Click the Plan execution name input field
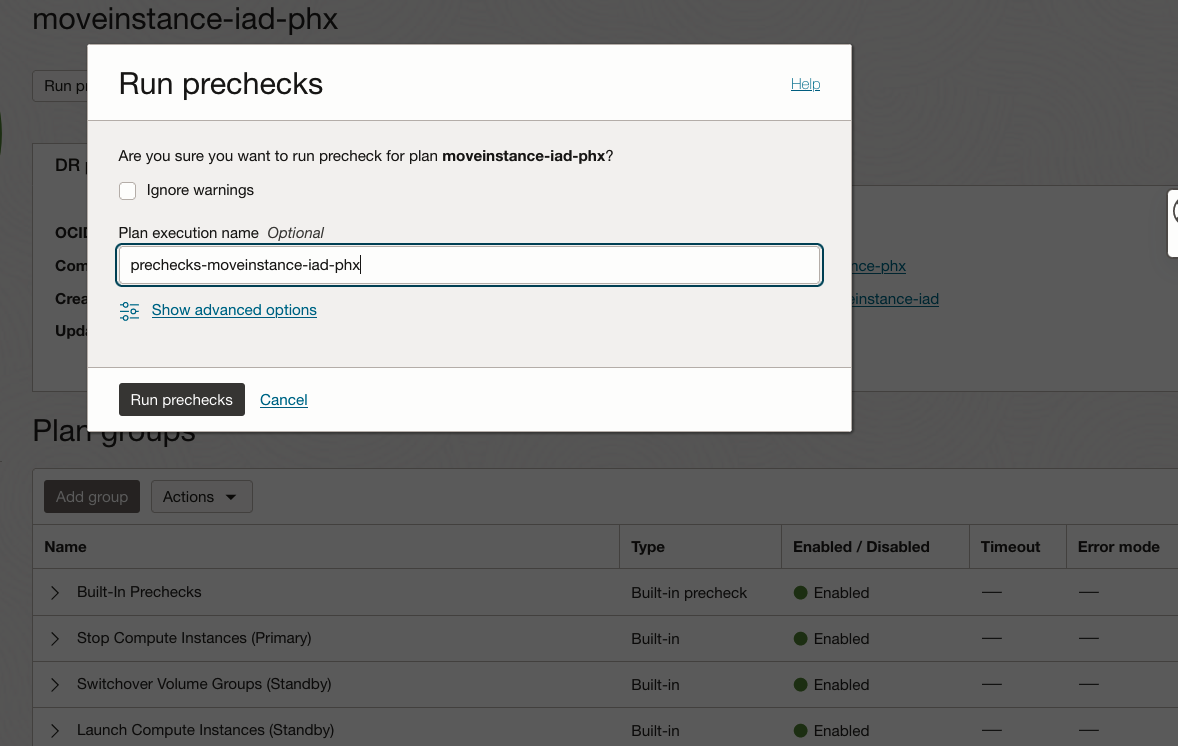The image size is (1178, 746). click(x=469, y=264)
